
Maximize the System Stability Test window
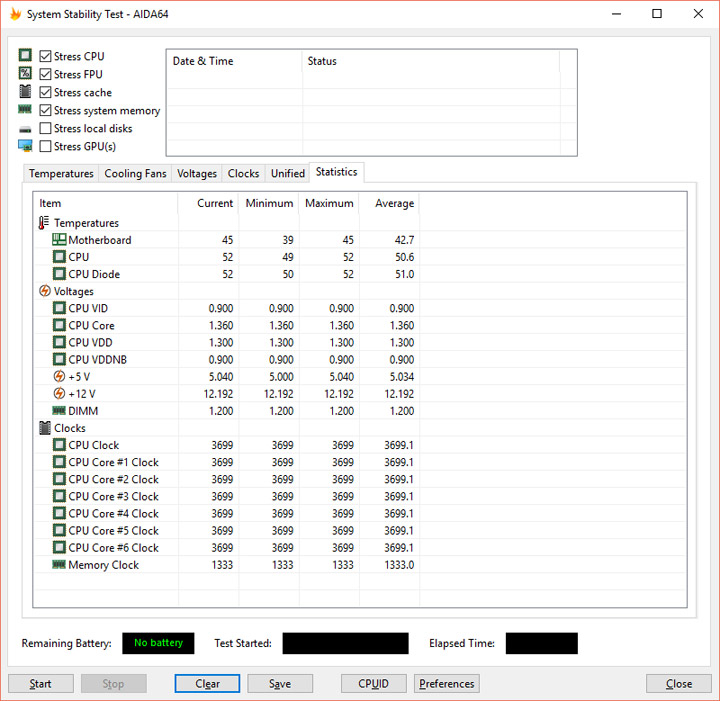coord(657,14)
